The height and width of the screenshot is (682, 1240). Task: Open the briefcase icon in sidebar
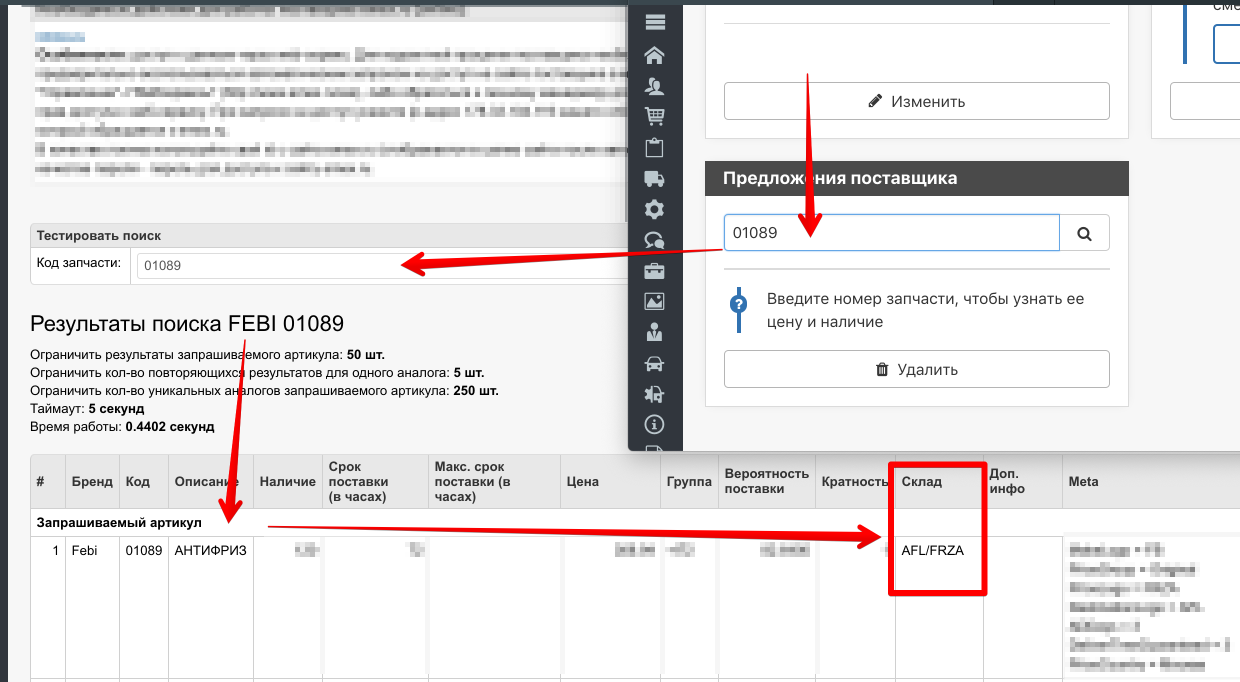(655, 271)
